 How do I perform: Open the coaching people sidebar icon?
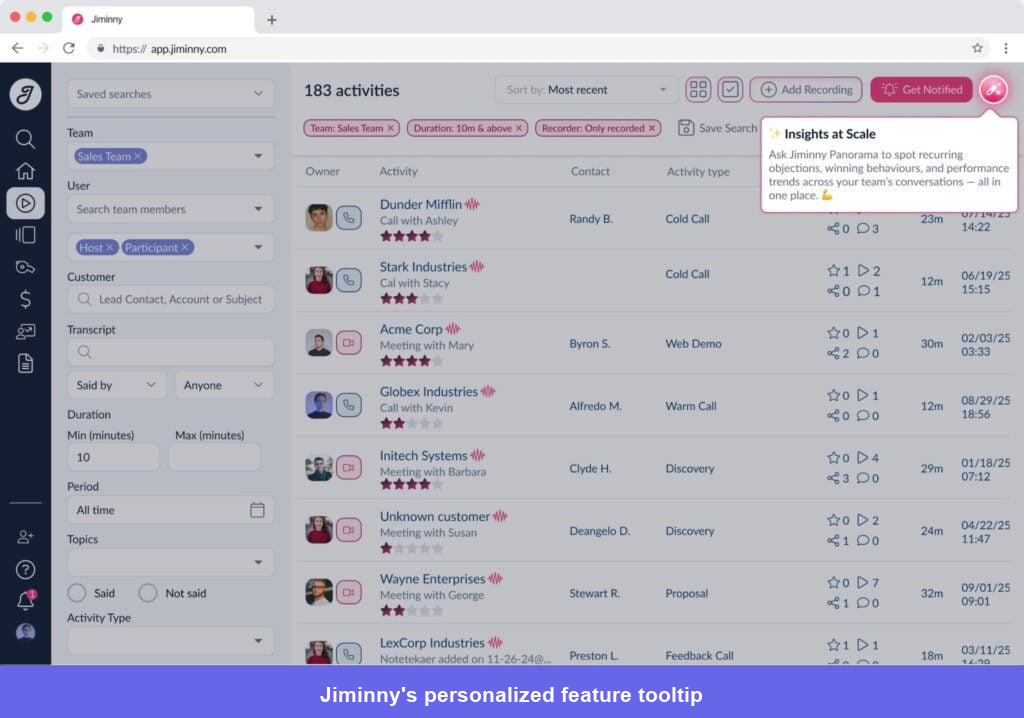pos(25,331)
